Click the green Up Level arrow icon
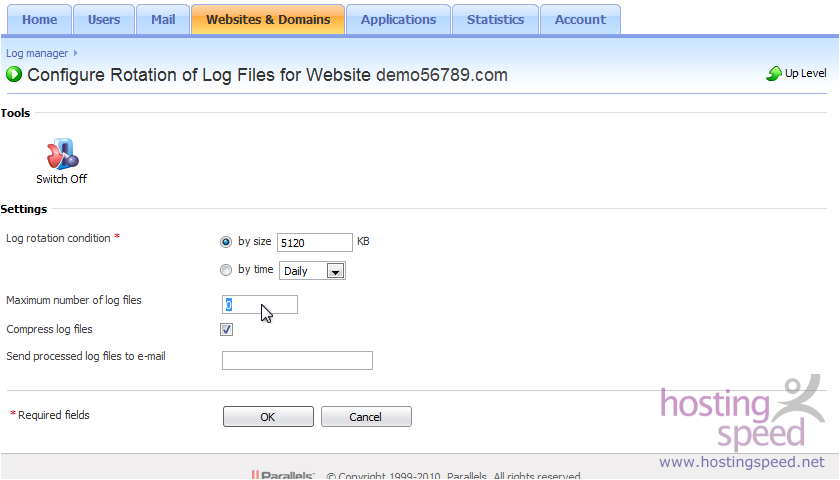Image resolution: width=840 pixels, height=480 pixels. pos(774,74)
